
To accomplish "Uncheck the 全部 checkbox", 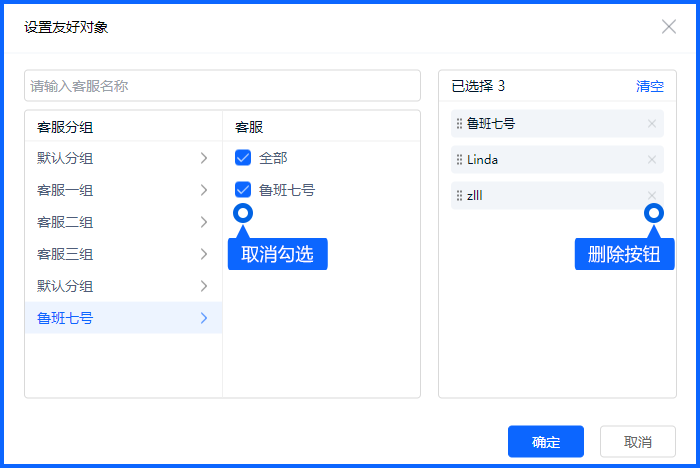I will [x=243, y=158].
